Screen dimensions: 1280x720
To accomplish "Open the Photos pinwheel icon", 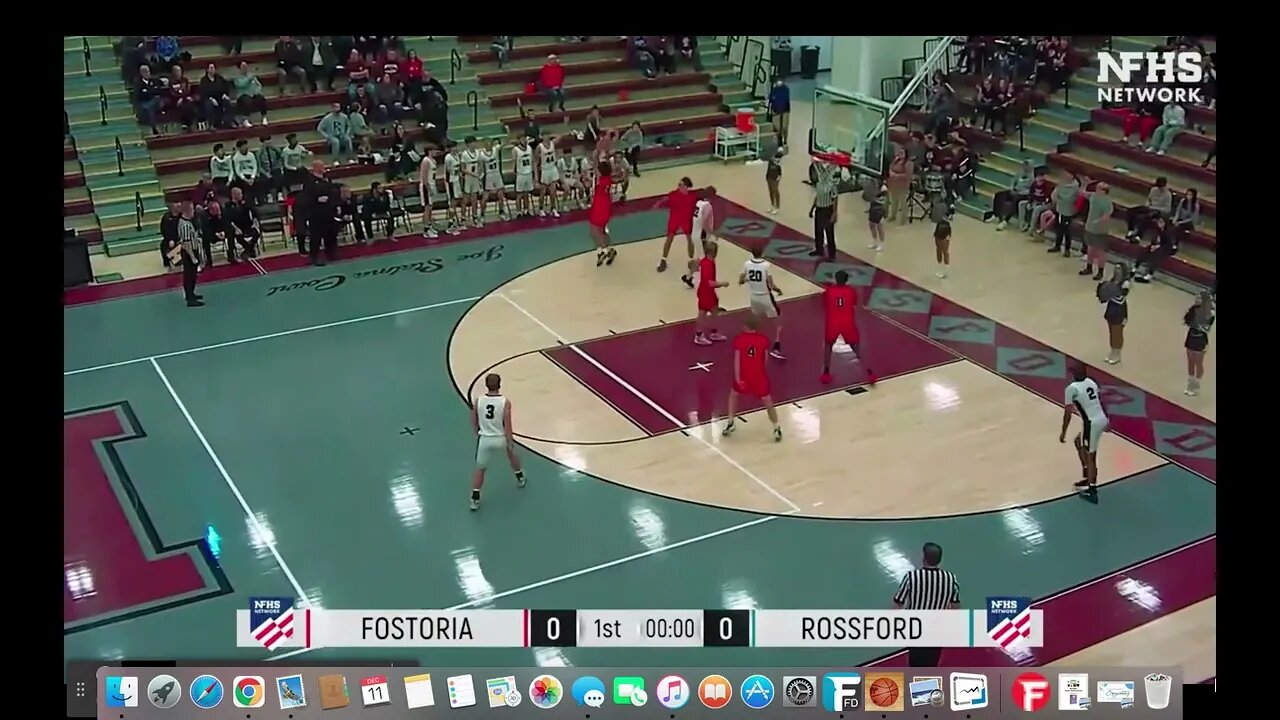I will pos(546,691).
